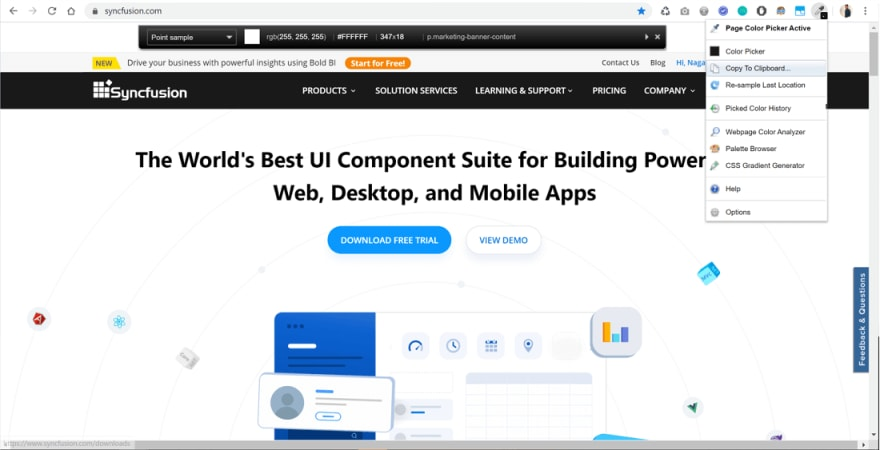This screenshot has height=450, width=880.
Task: Click the Hi, Naga account link
Action: pyautogui.click(x=691, y=63)
